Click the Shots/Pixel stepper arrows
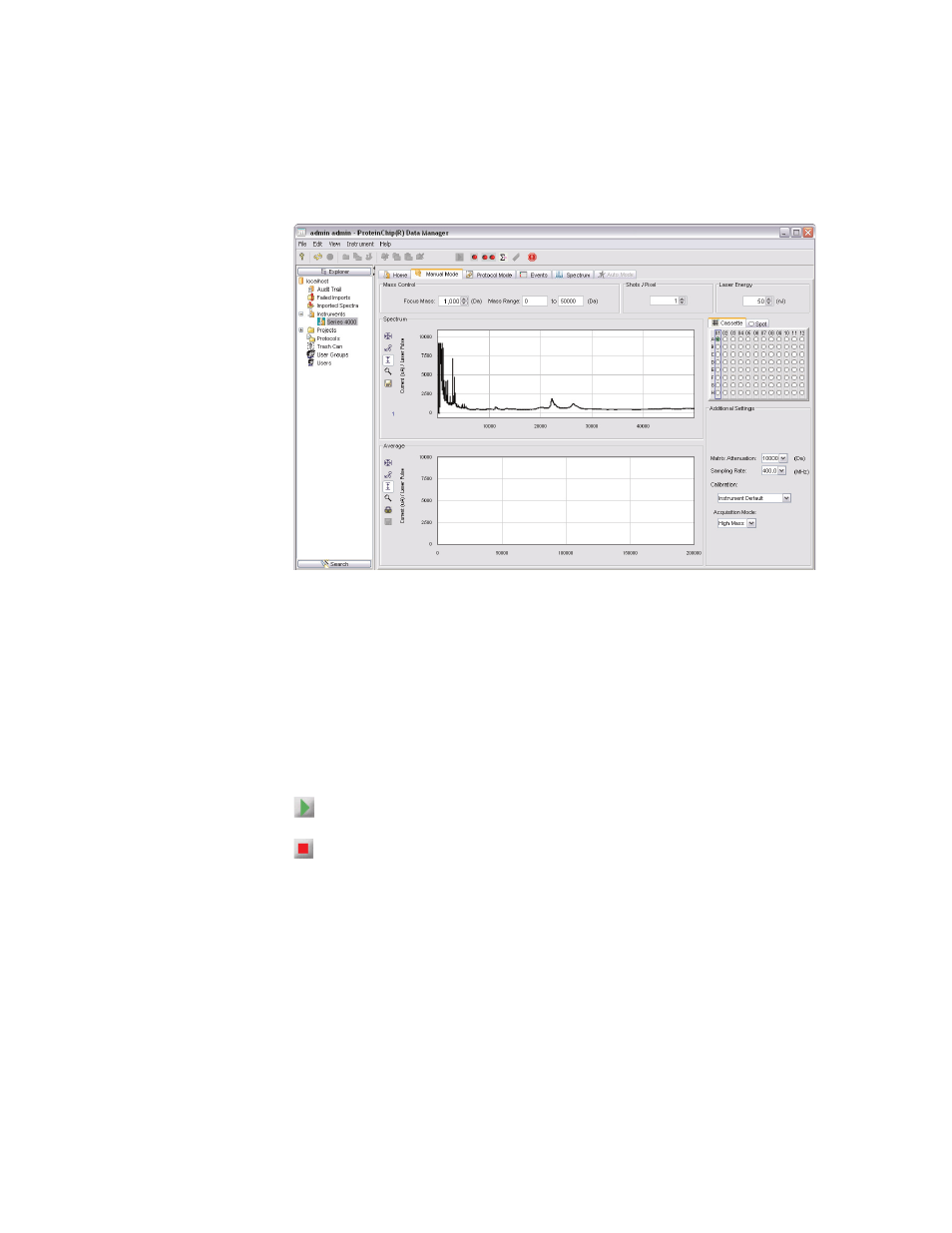The width and height of the screenshot is (952, 1233). [682, 301]
